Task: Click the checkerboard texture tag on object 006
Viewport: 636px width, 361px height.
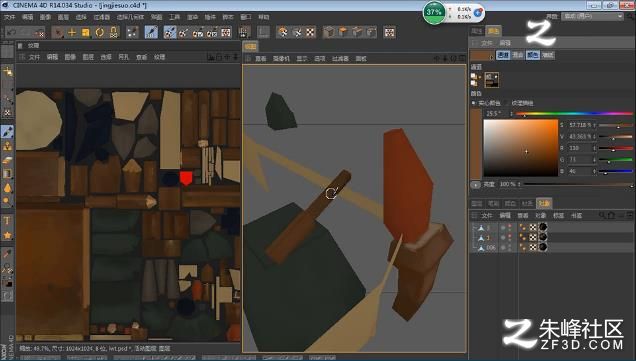Action: coord(533,247)
